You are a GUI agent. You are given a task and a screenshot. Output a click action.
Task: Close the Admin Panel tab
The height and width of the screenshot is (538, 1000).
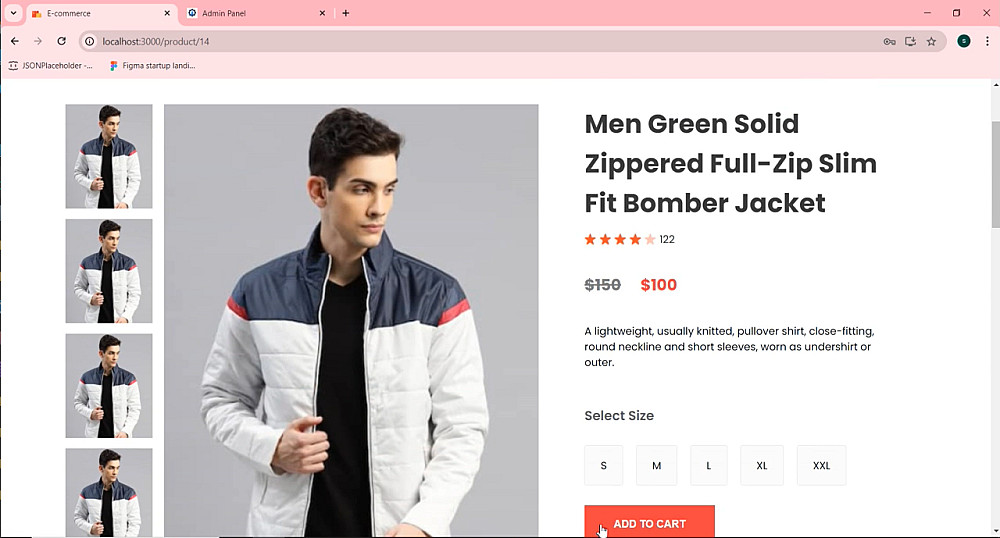322,13
